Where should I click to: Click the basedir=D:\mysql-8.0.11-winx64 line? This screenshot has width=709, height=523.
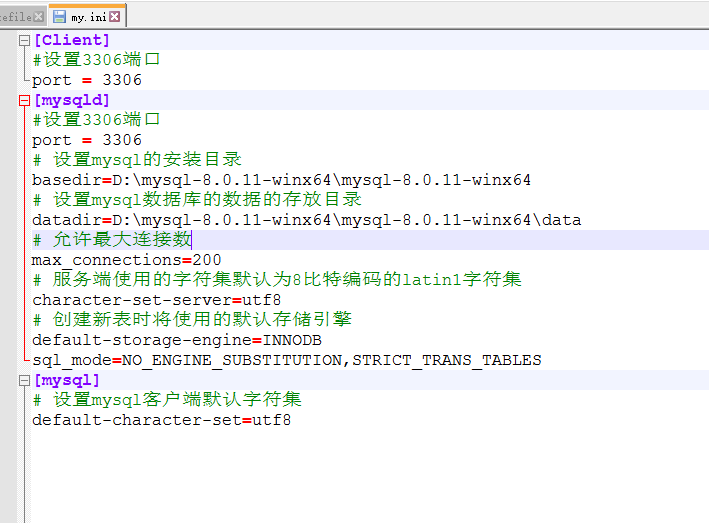pyautogui.click(x=281, y=180)
